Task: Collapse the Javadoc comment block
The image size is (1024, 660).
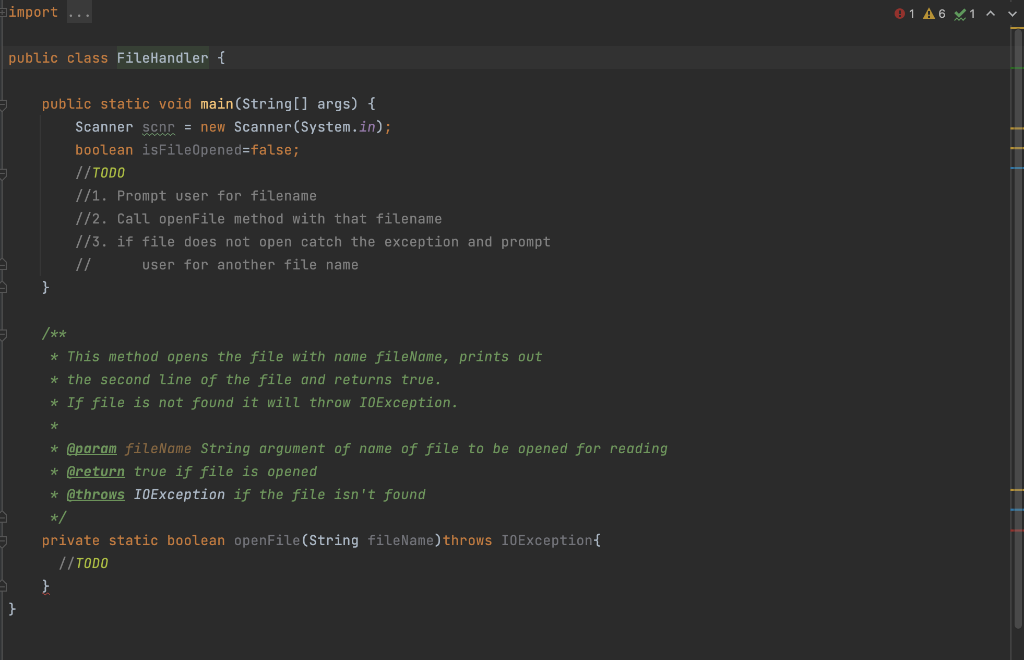Action: 5,333
